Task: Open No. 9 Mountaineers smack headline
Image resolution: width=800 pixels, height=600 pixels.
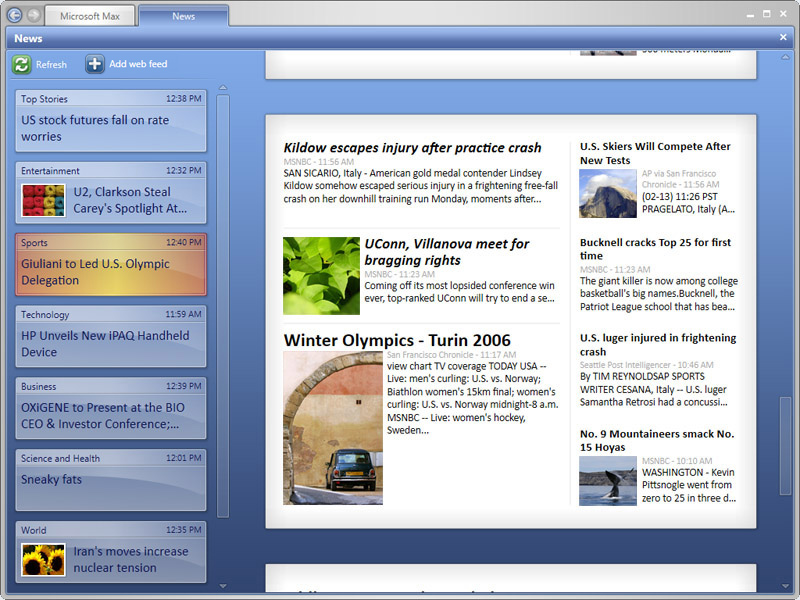Action: (657, 440)
